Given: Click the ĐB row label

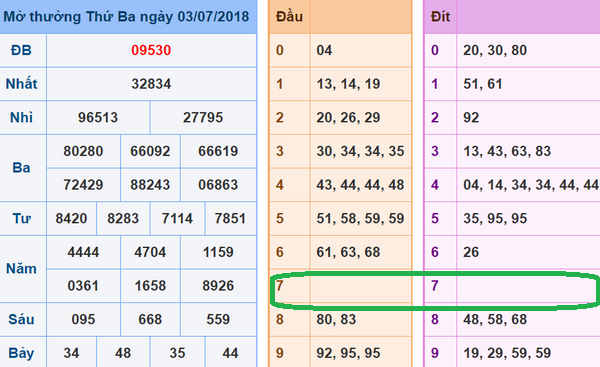Looking at the screenshot, I should click(21, 50).
